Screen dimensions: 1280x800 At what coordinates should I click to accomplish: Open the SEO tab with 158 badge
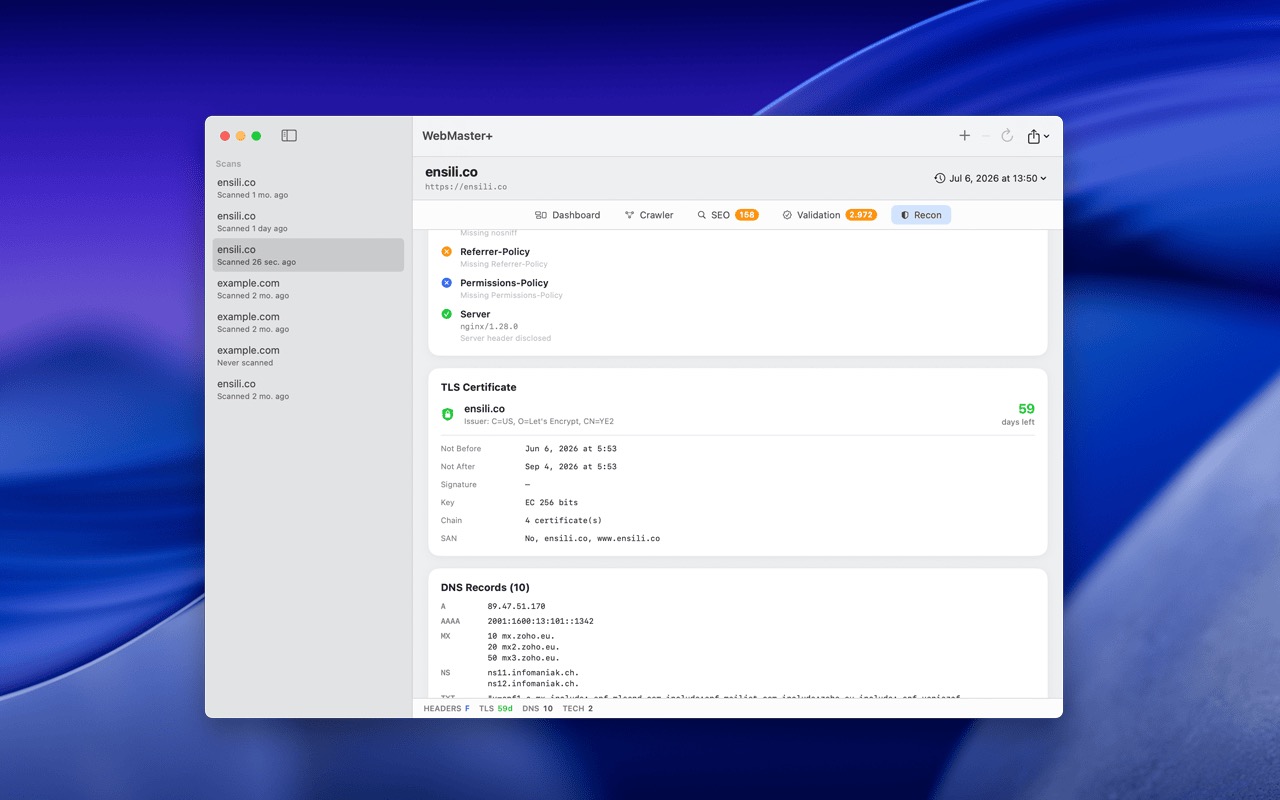pos(728,215)
